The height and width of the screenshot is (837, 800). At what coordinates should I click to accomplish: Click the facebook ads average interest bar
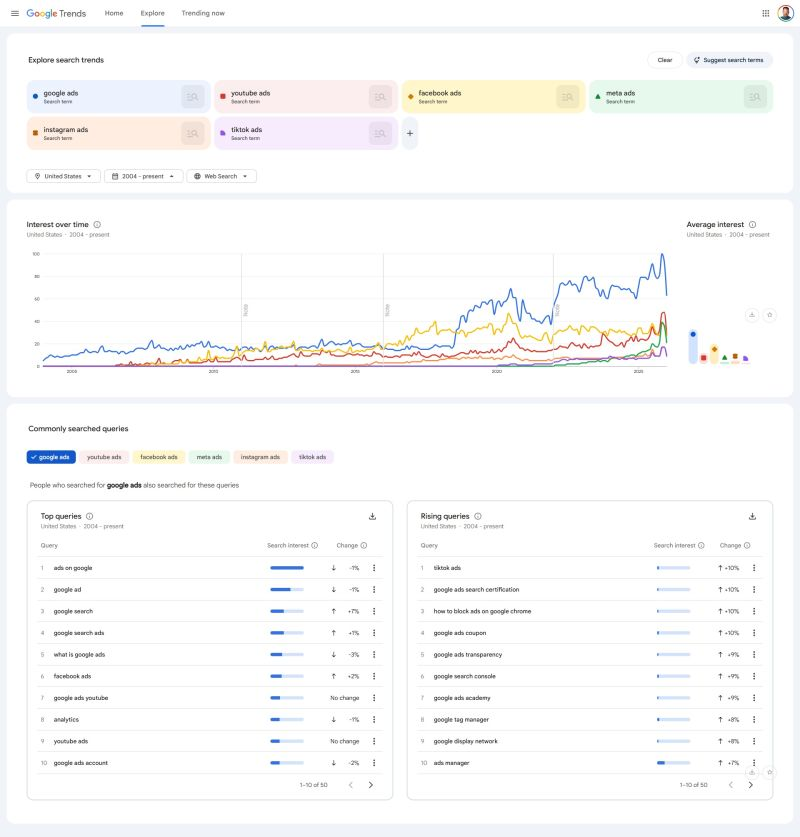click(714, 354)
